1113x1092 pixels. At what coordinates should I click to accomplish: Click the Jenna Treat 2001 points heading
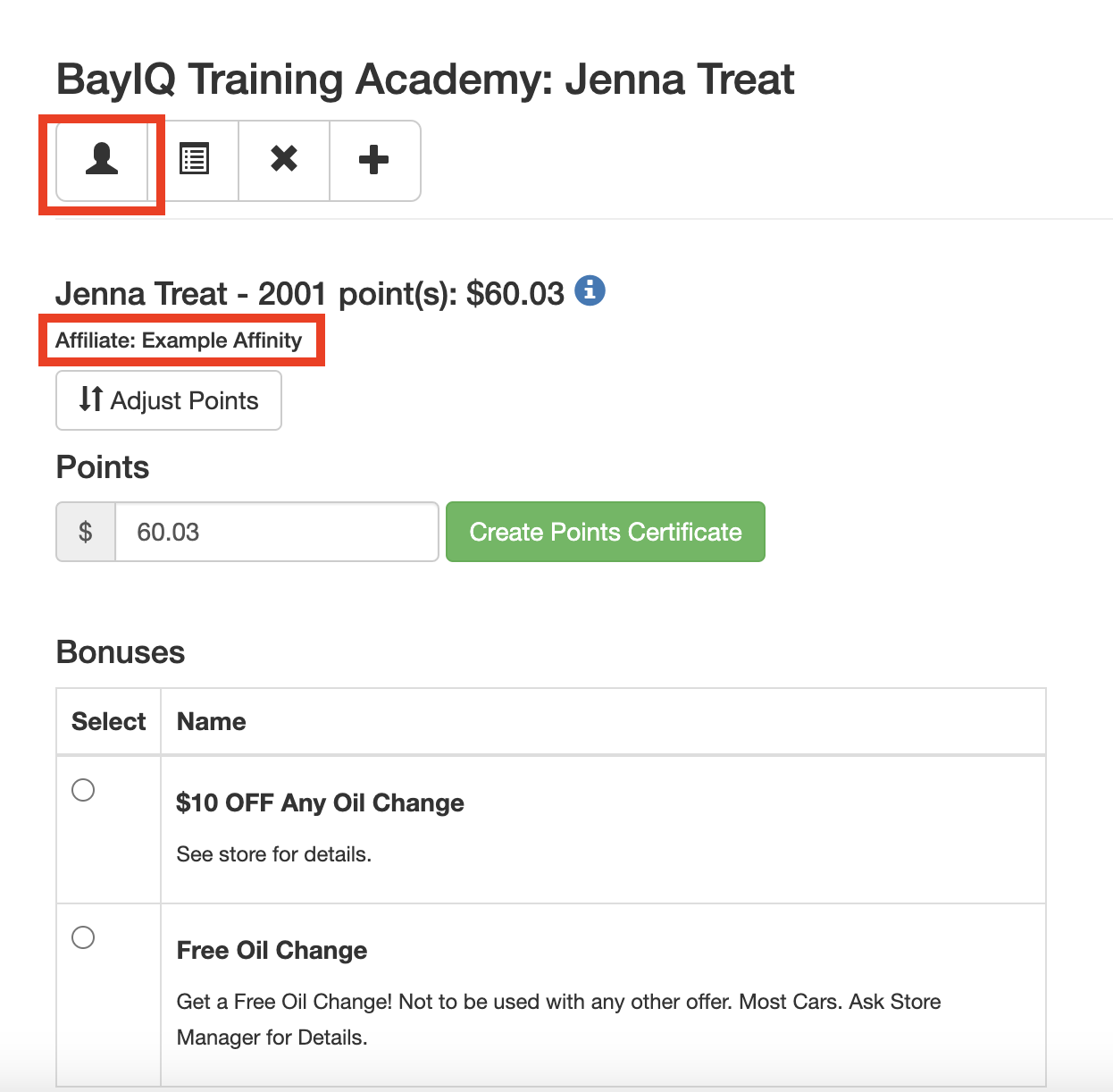click(310, 293)
